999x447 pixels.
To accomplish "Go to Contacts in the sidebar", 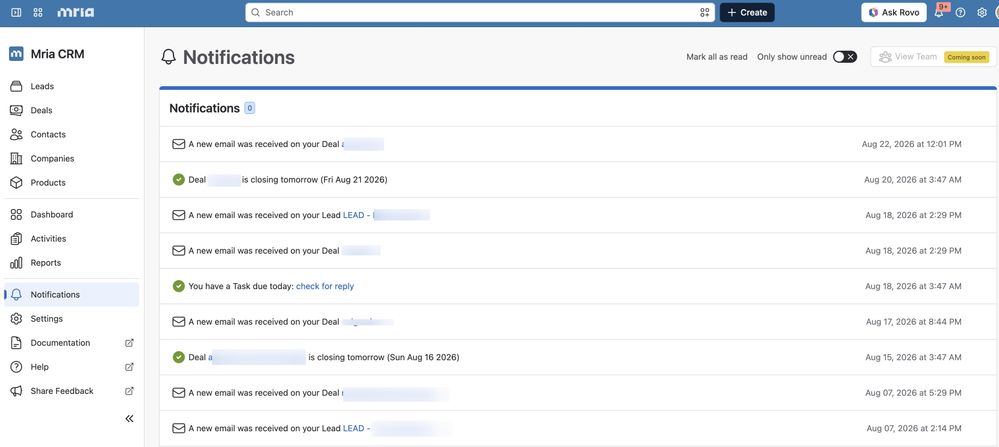I will click(x=71, y=134).
